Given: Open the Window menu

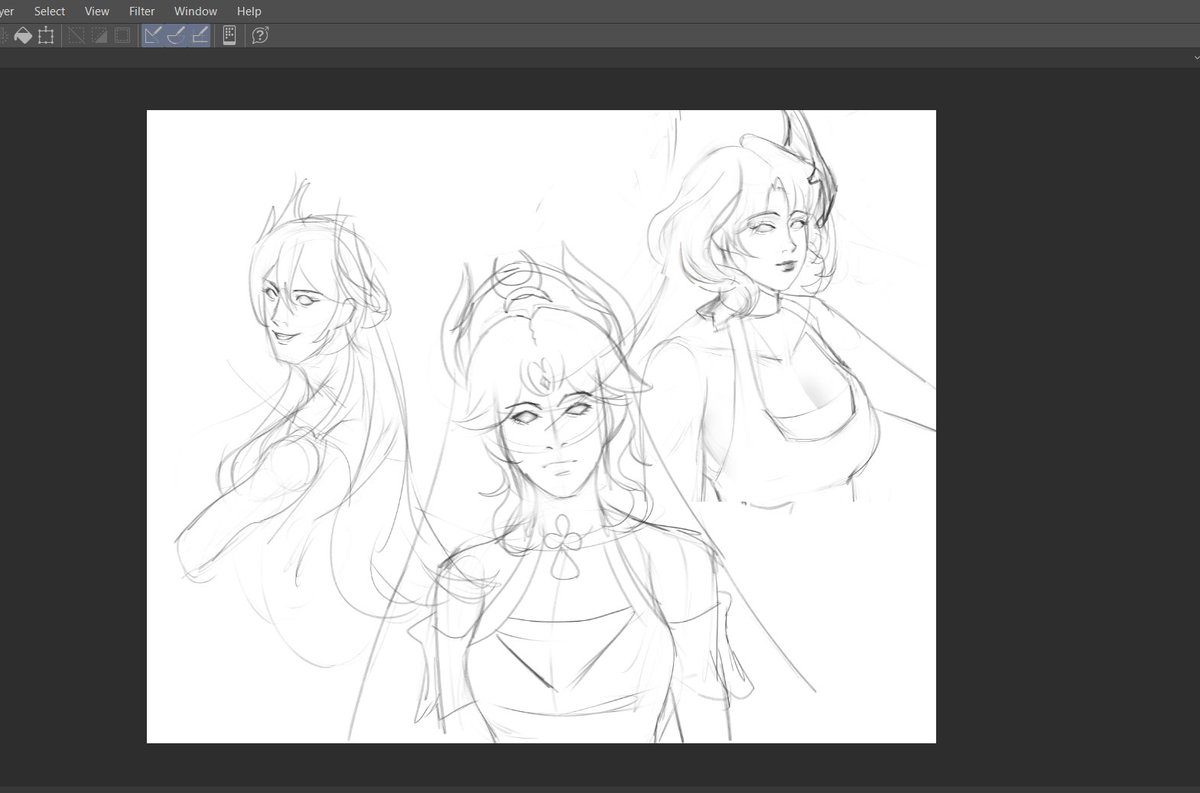Looking at the screenshot, I should click(x=195, y=11).
